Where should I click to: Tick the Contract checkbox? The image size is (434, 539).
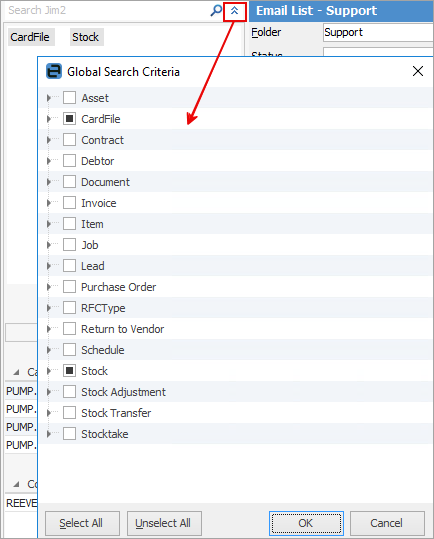point(69,140)
